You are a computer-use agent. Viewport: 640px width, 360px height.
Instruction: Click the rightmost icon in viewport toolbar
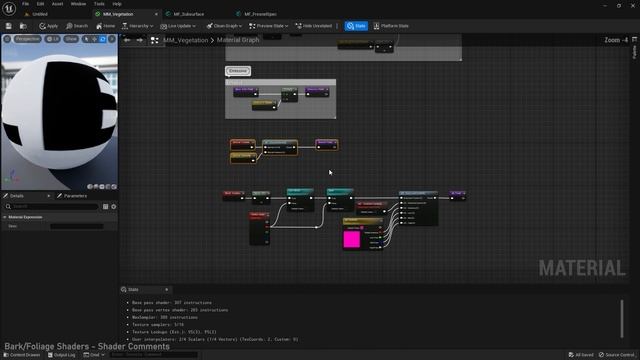pyautogui.click(x=112, y=39)
